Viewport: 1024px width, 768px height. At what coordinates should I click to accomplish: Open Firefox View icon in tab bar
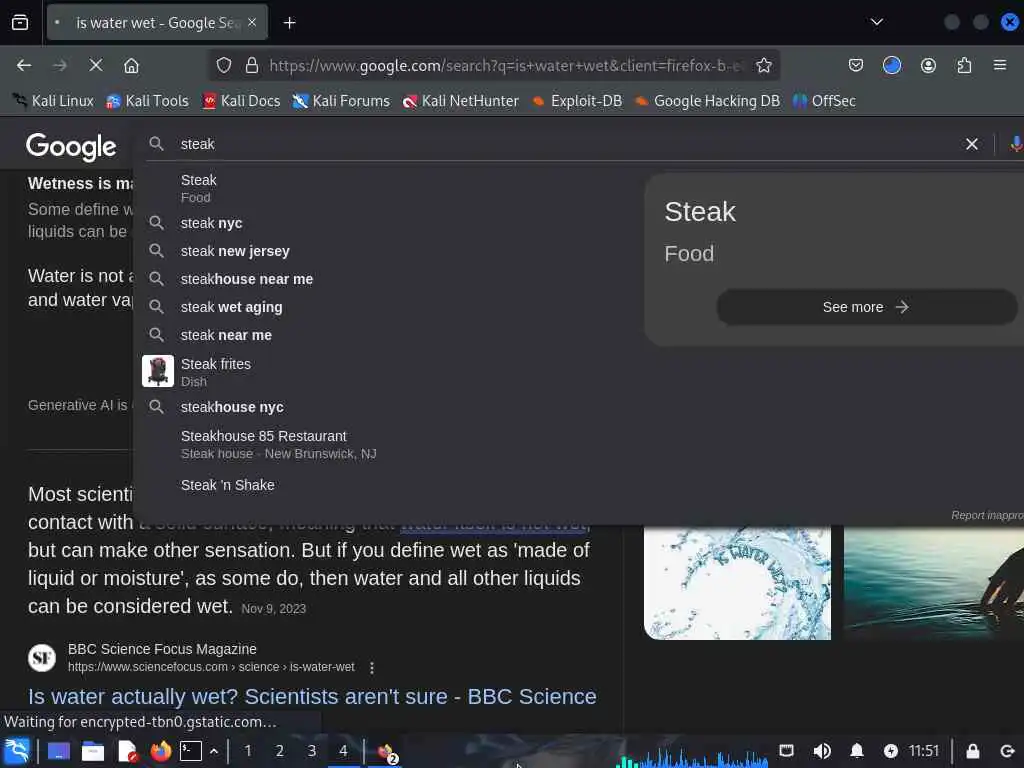tap(20, 23)
